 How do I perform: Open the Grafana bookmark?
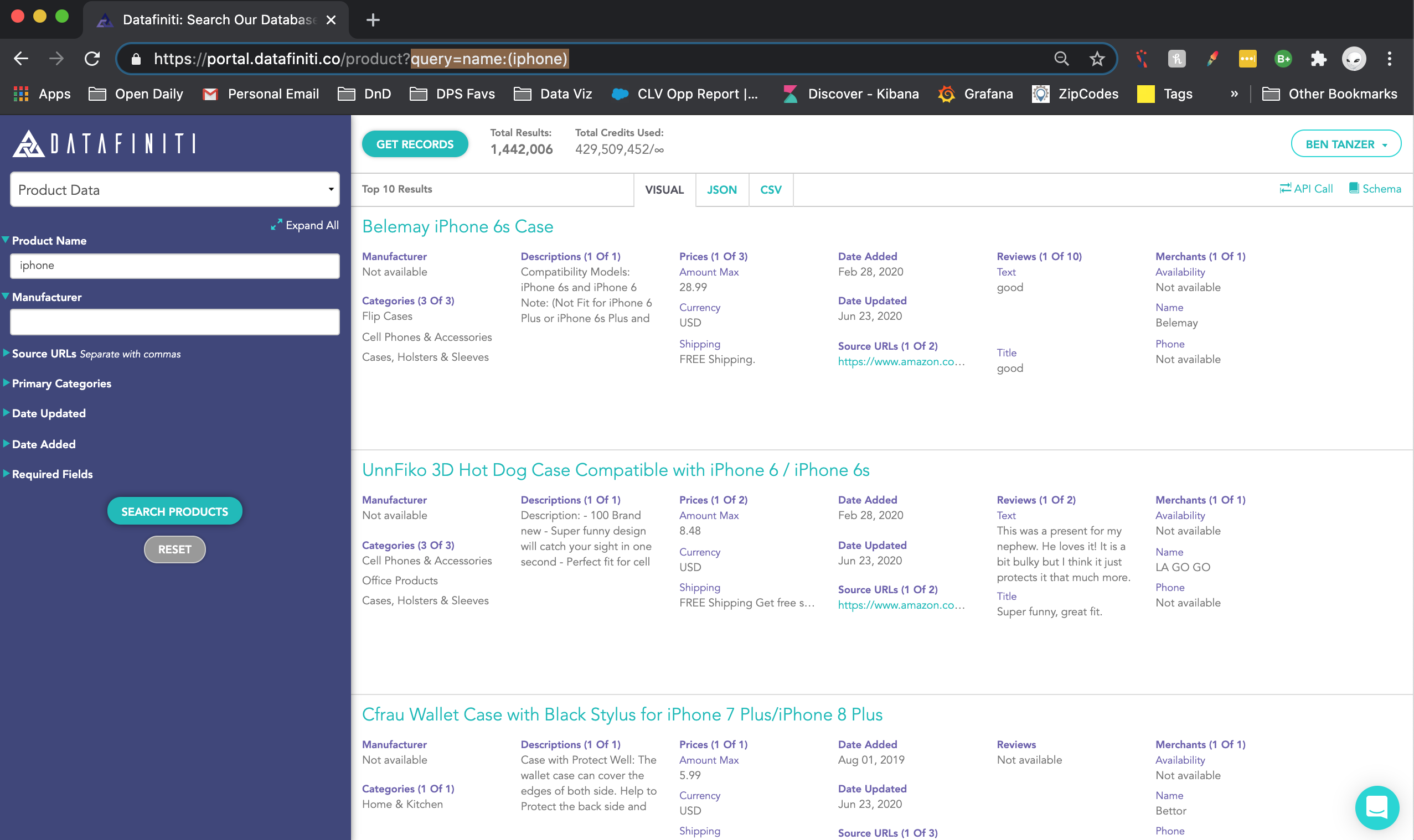point(976,94)
